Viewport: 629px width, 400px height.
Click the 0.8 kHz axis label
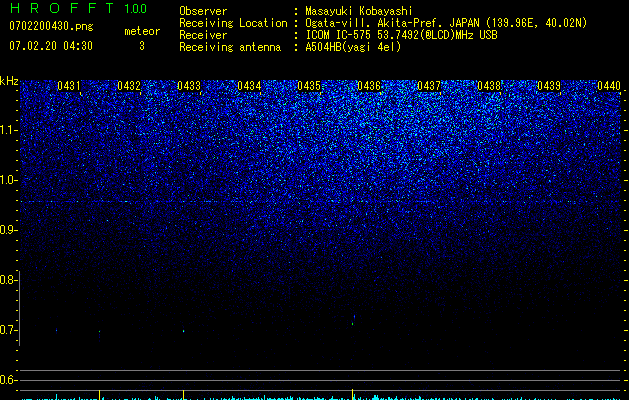coord(9,280)
